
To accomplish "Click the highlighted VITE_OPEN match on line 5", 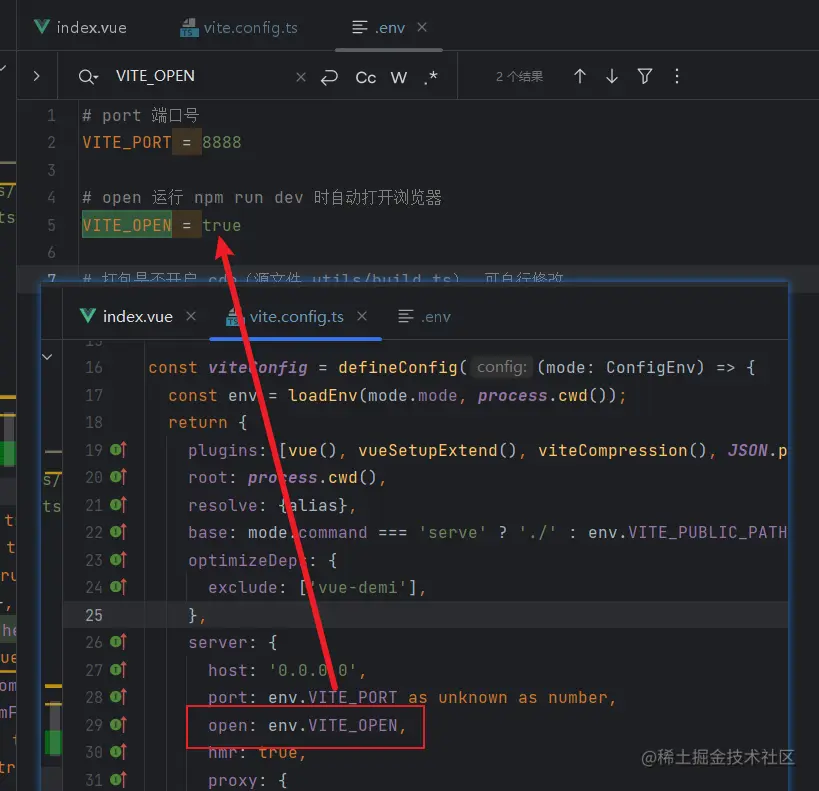I will coord(127,225).
